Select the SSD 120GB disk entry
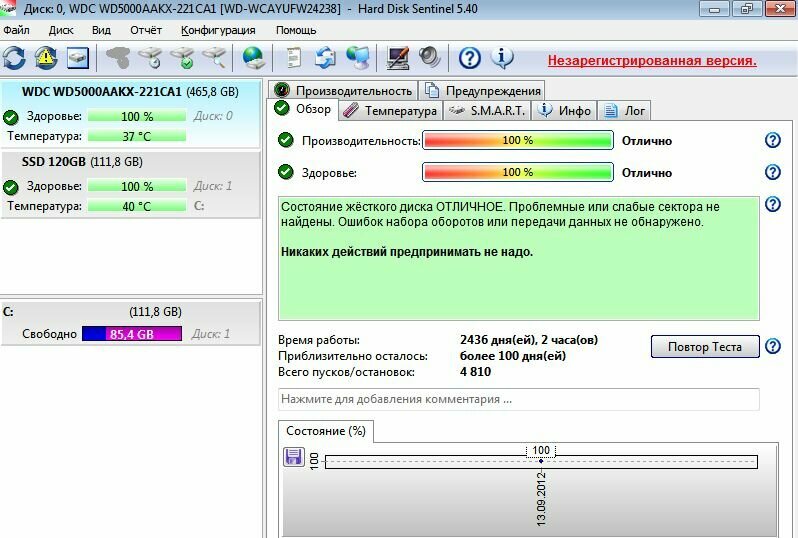This screenshot has width=798, height=538. point(131,185)
